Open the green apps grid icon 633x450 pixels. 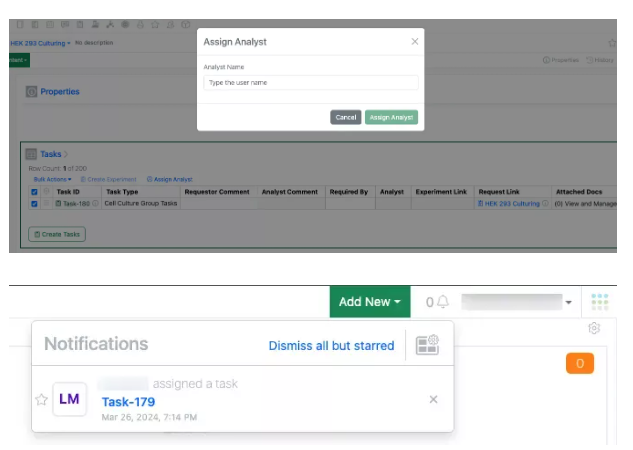click(x=599, y=302)
